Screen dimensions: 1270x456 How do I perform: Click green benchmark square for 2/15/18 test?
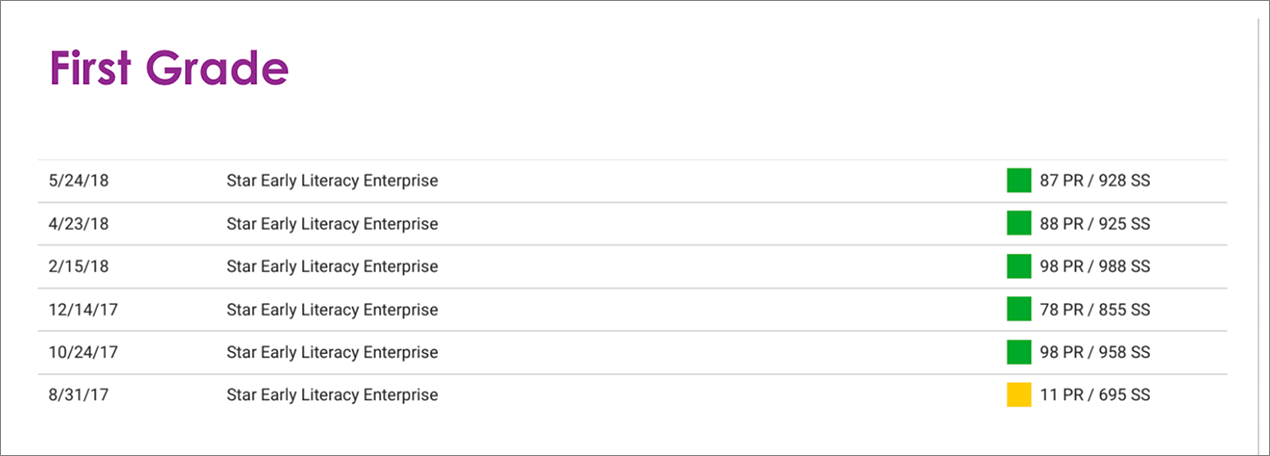coord(1018,267)
